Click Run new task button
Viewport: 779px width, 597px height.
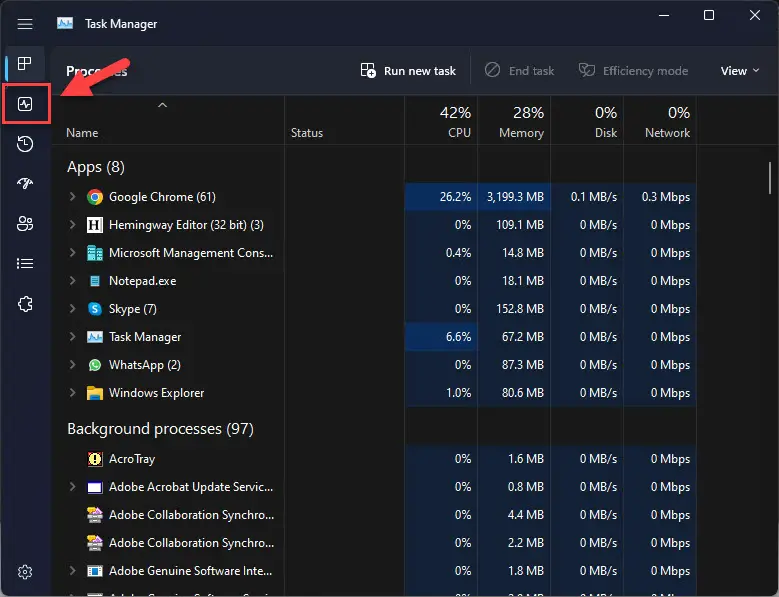408,71
